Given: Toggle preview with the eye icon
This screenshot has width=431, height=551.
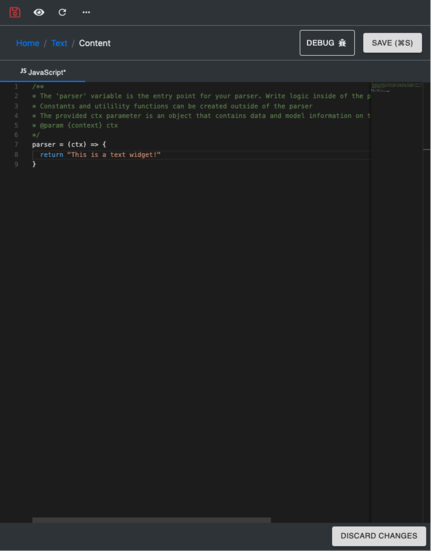Looking at the screenshot, I should click(x=39, y=12).
